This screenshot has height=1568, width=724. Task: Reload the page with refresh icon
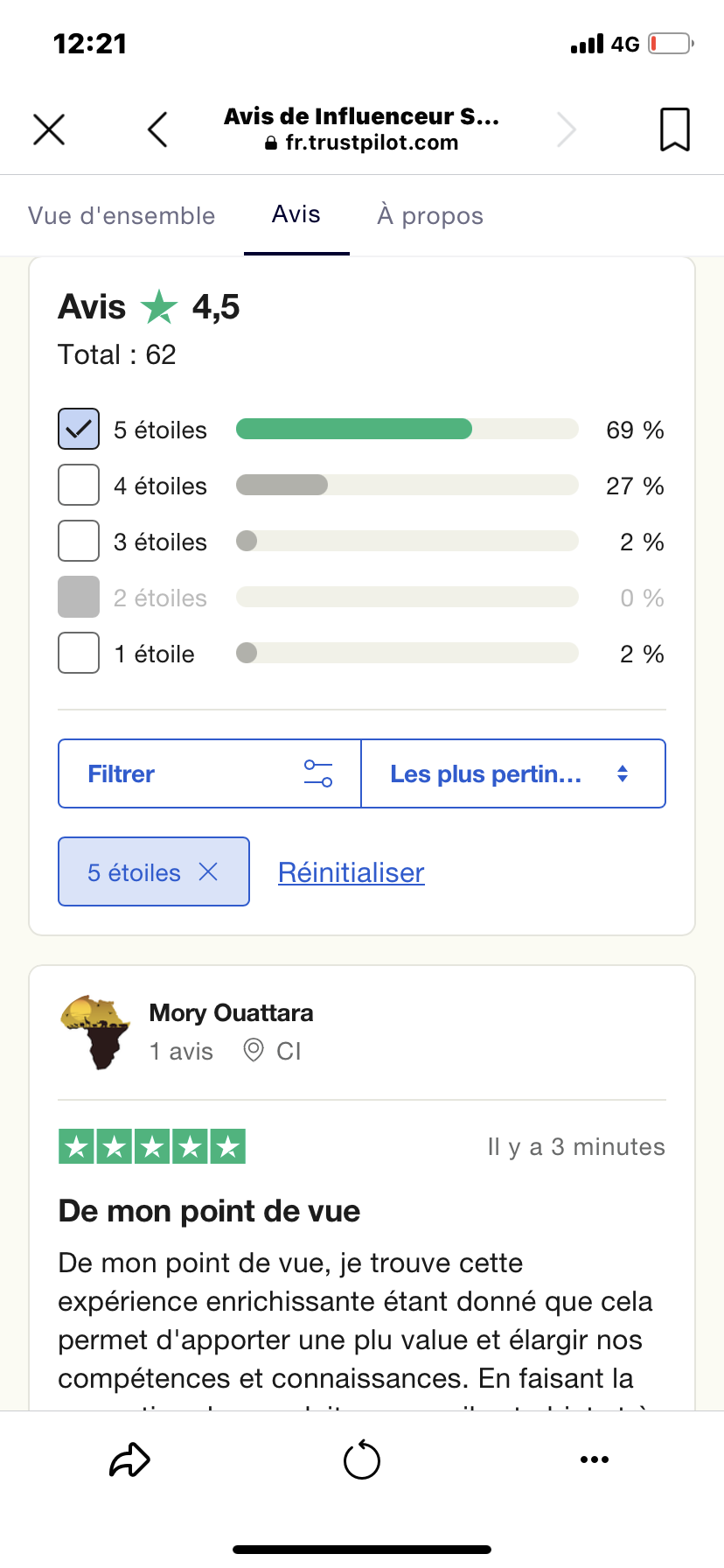(x=361, y=1459)
